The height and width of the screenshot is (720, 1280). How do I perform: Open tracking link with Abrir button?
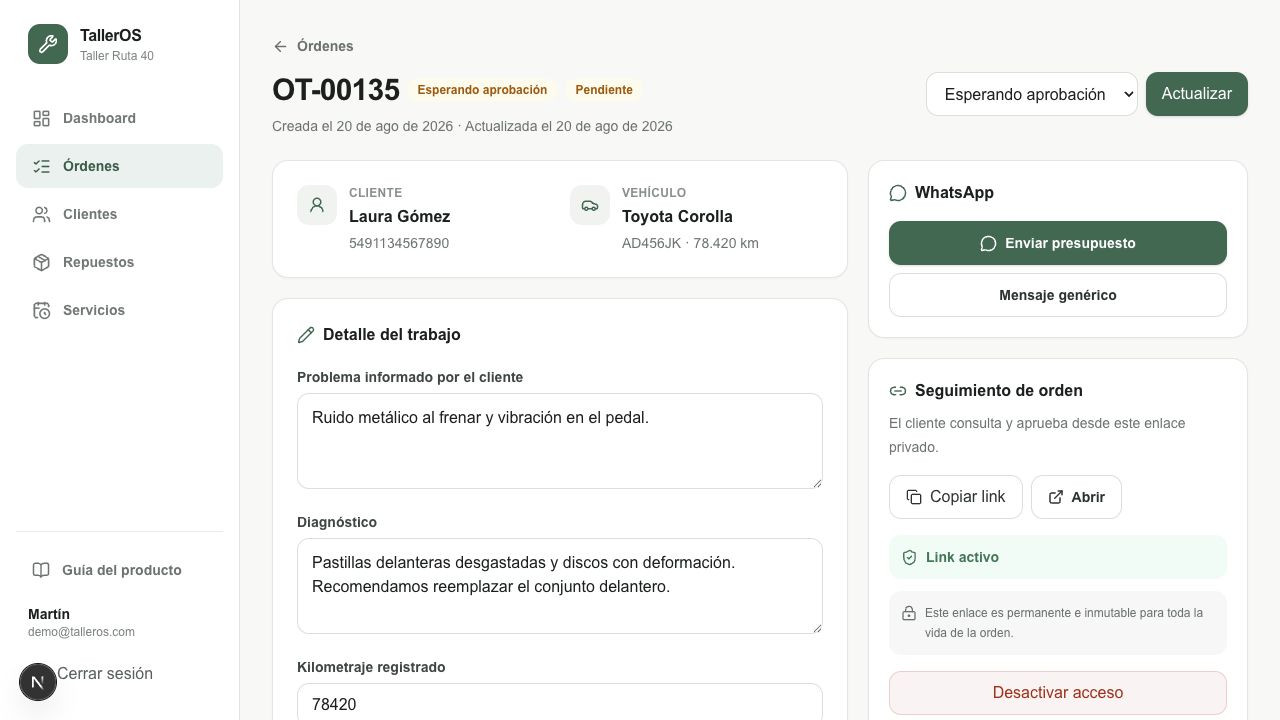pyautogui.click(x=1076, y=497)
